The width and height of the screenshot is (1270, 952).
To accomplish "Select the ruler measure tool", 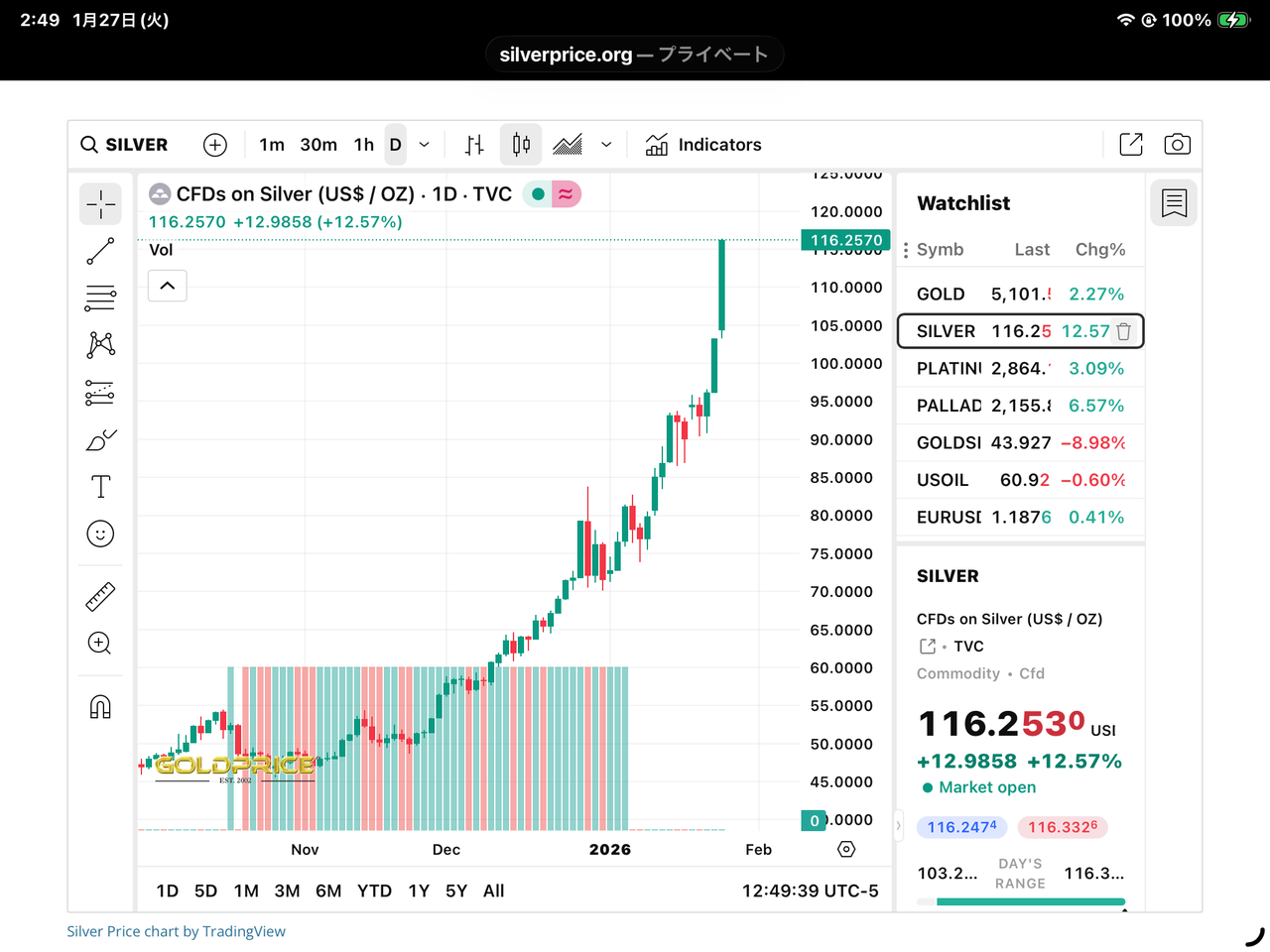I will [100, 596].
